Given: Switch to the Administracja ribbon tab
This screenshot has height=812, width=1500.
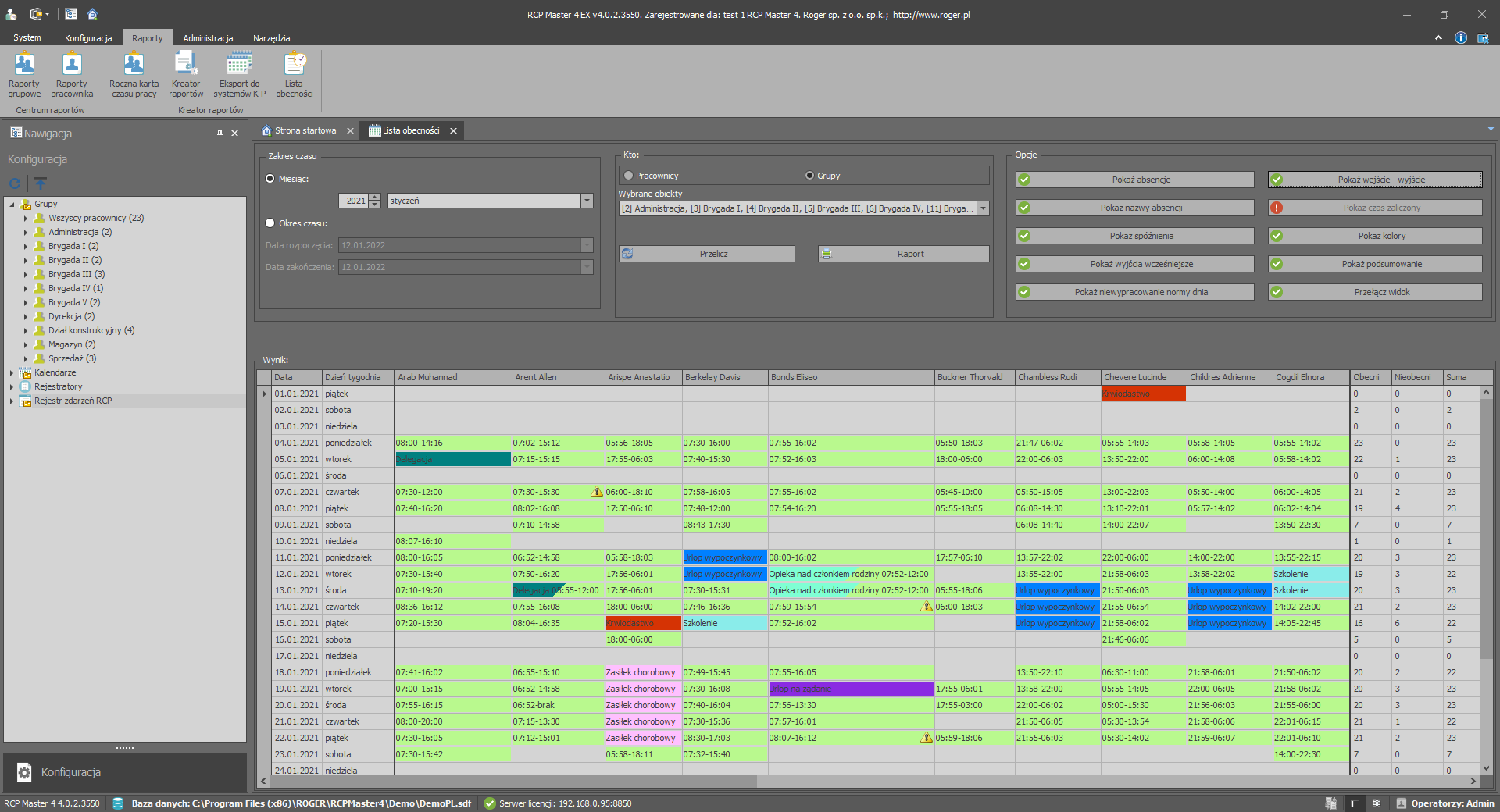Looking at the screenshot, I should pos(208,38).
